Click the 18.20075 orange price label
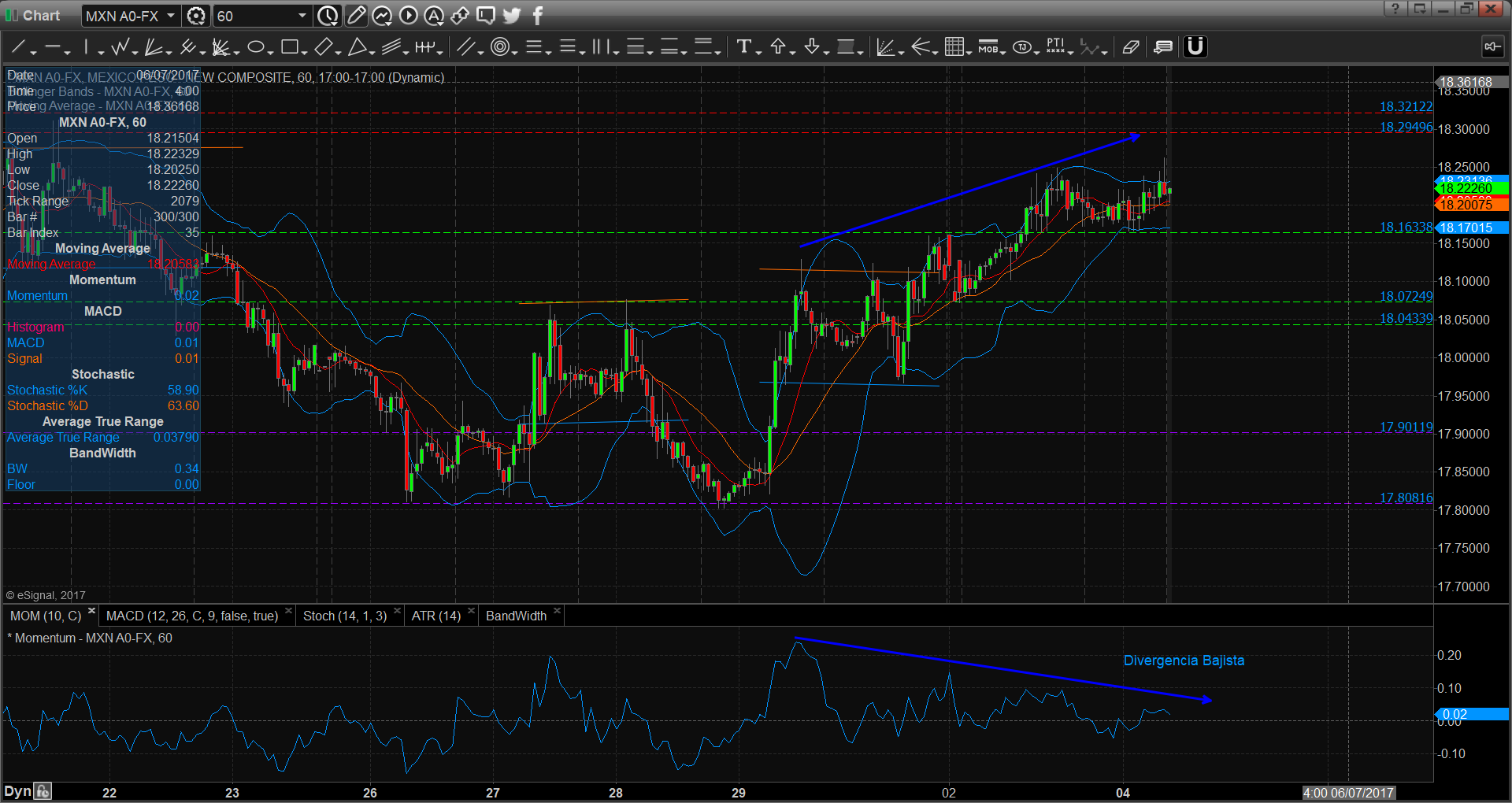This screenshot has width=1512, height=803. pyautogui.click(x=1471, y=205)
